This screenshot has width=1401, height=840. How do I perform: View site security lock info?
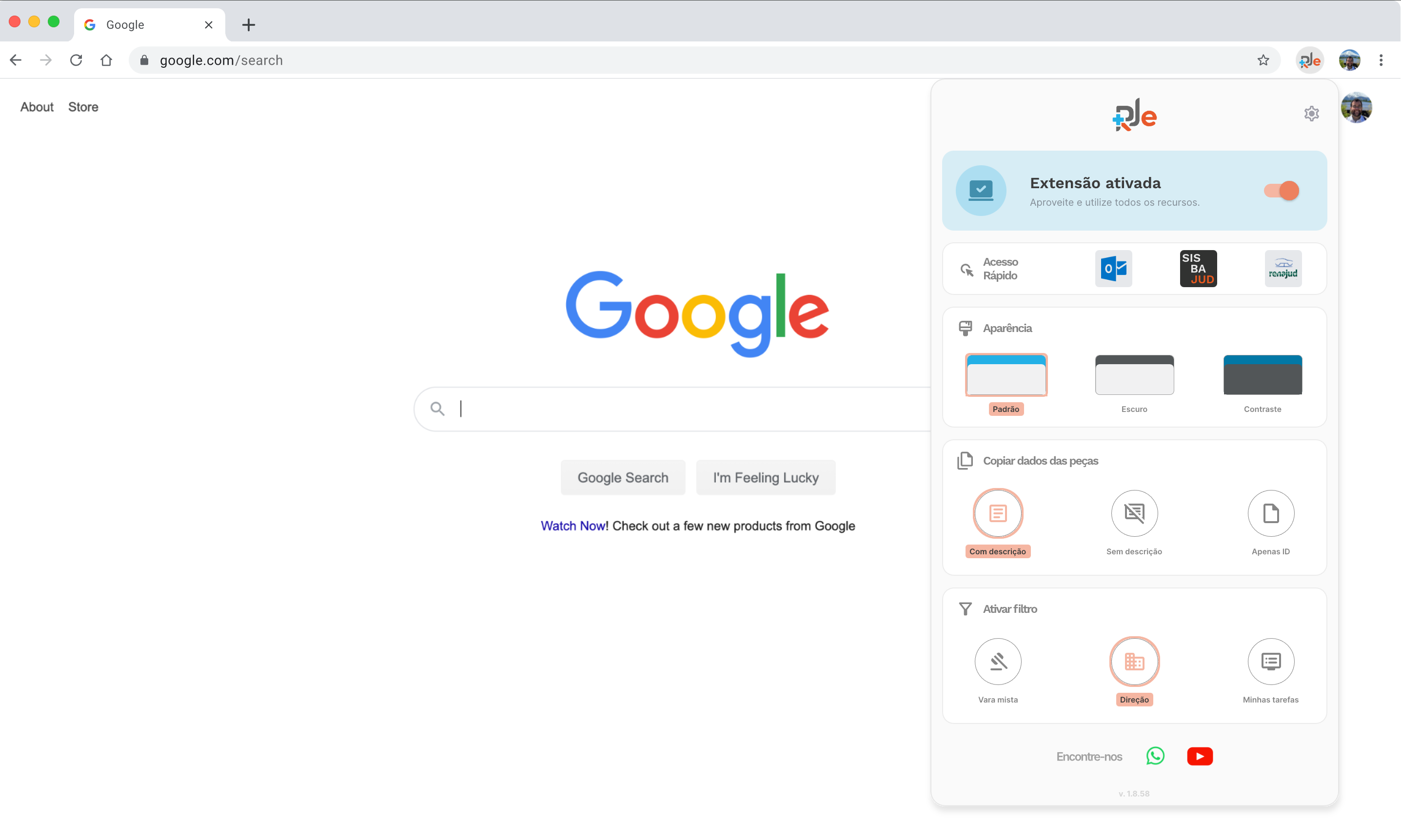(144, 60)
